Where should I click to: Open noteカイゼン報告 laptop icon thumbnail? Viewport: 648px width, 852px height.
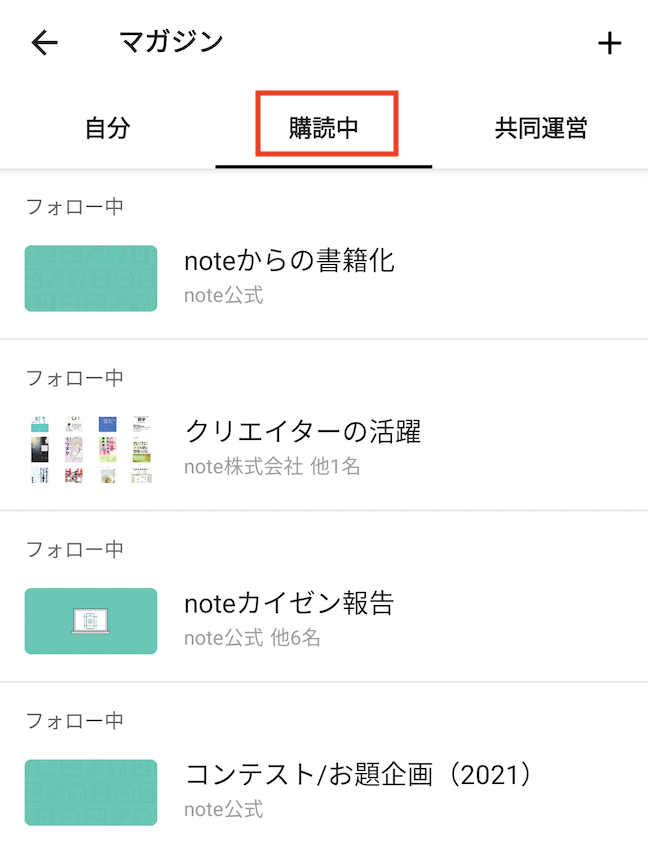click(91, 621)
